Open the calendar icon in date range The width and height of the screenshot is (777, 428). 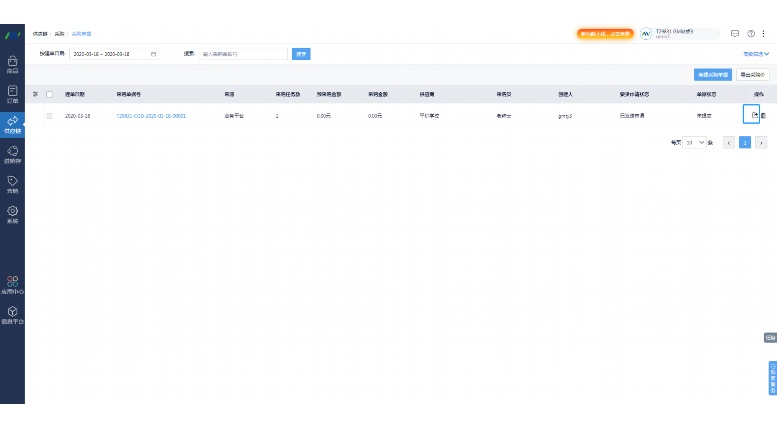click(x=153, y=54)
